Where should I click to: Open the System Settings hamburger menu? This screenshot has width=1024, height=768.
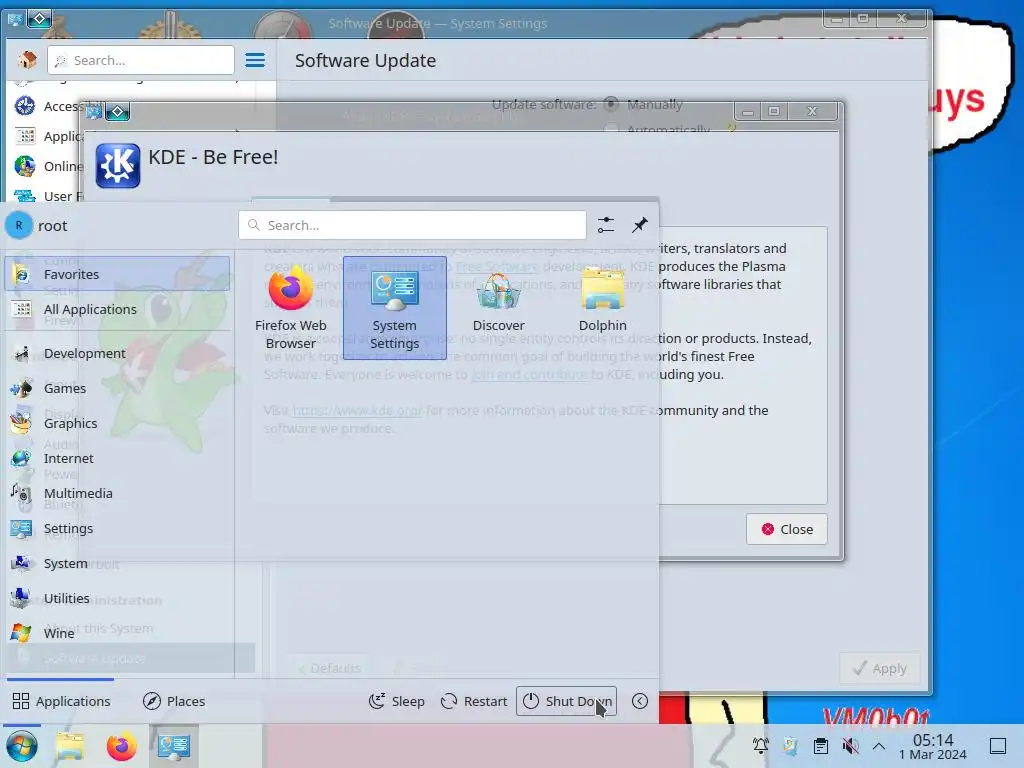point(255,60)
